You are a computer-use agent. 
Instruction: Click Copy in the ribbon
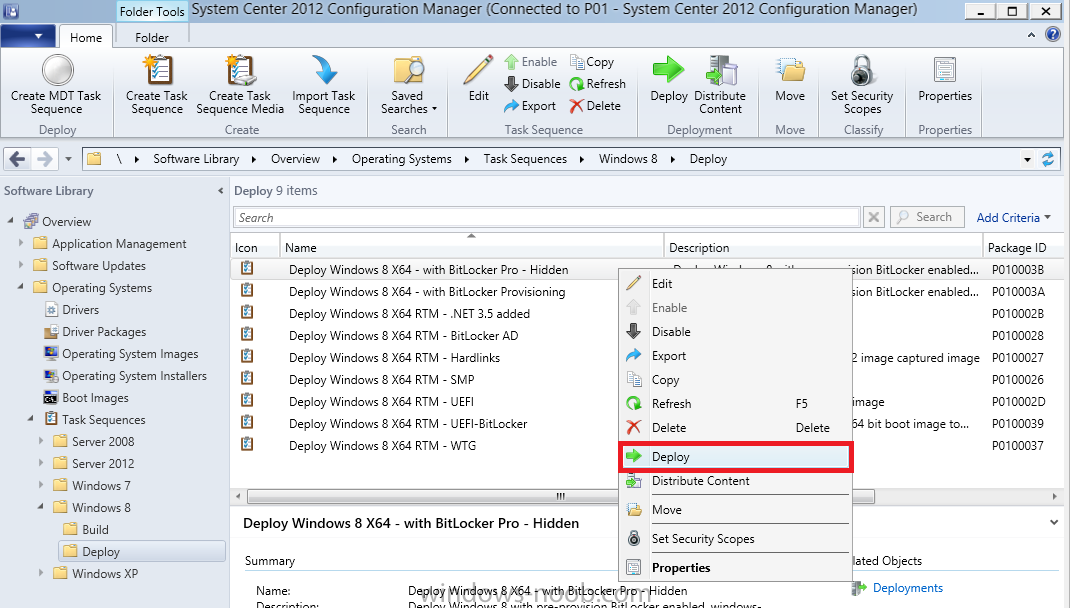point(592,62)
